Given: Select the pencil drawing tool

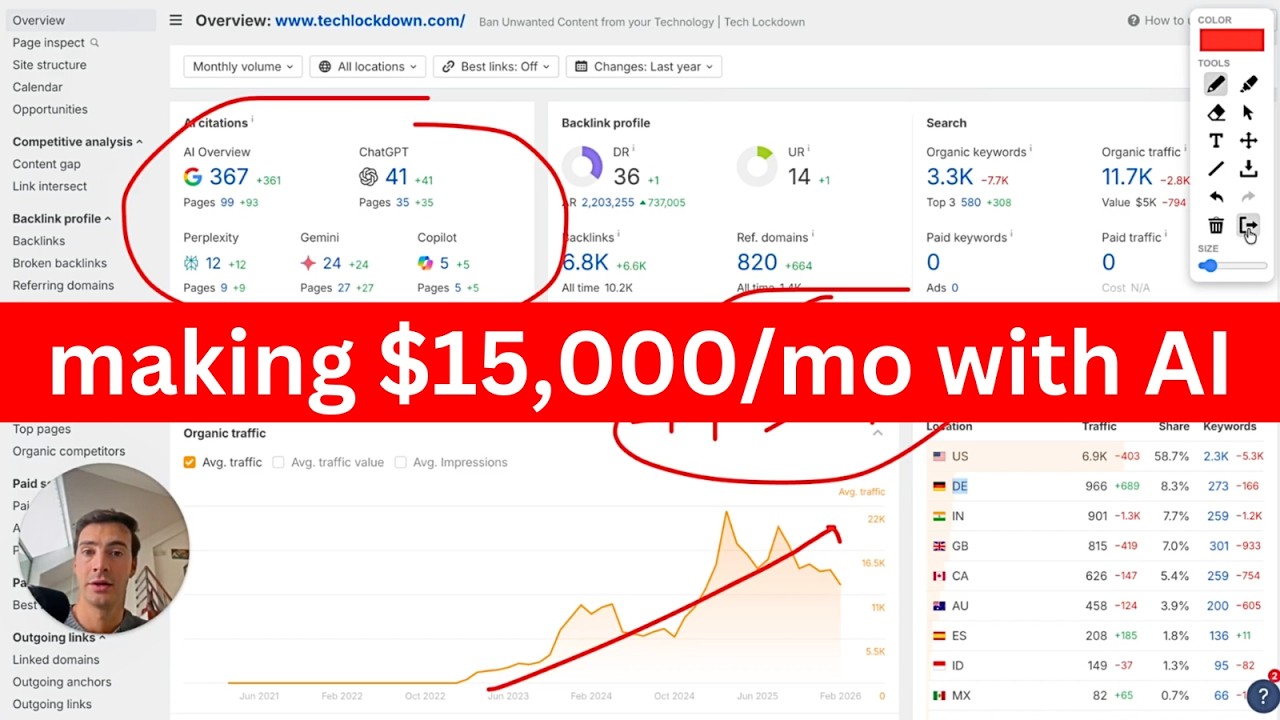Looking at the screenshot, I should [x=1216, y=85].
